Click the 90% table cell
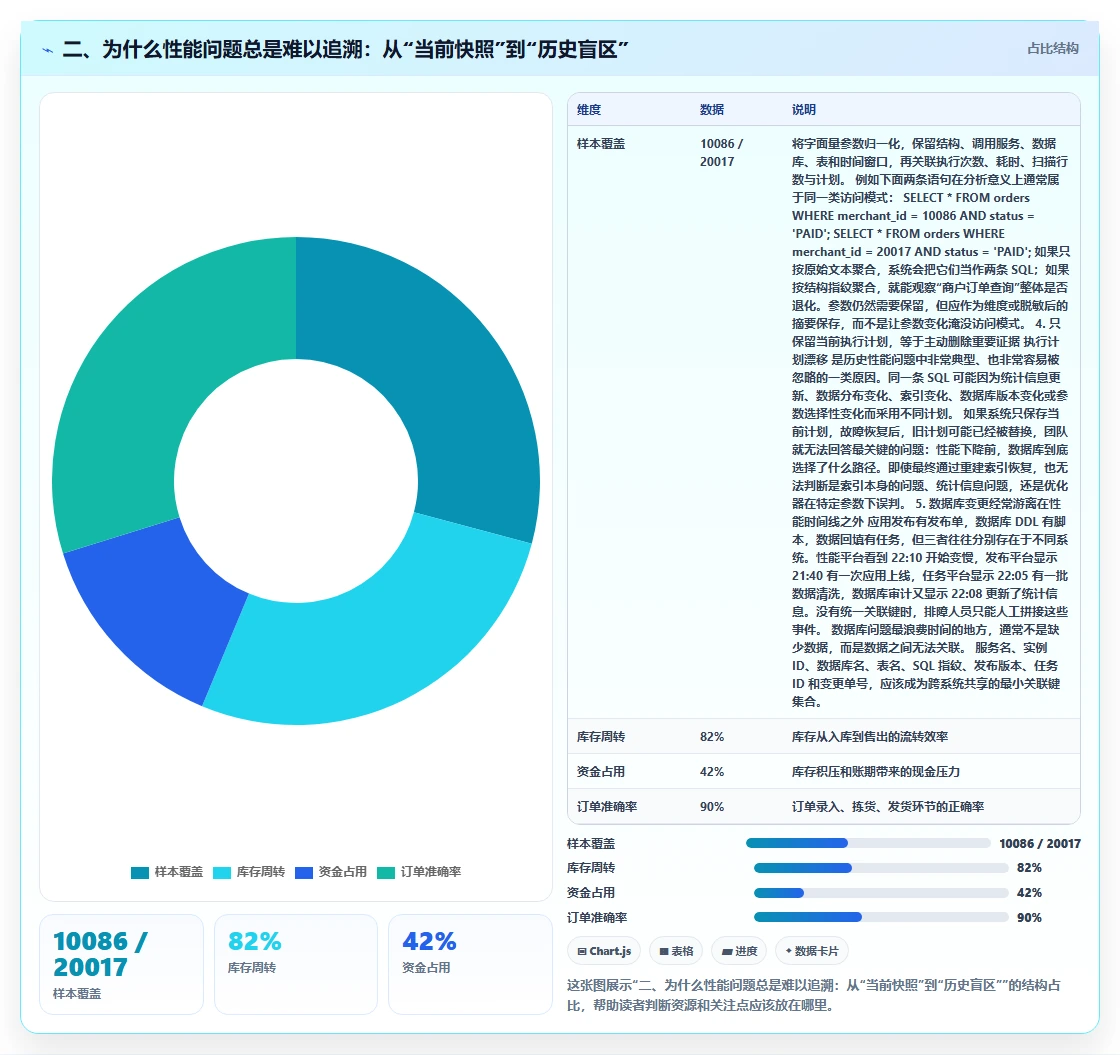Screen dimensions: 1120x1055 [712, 806]
